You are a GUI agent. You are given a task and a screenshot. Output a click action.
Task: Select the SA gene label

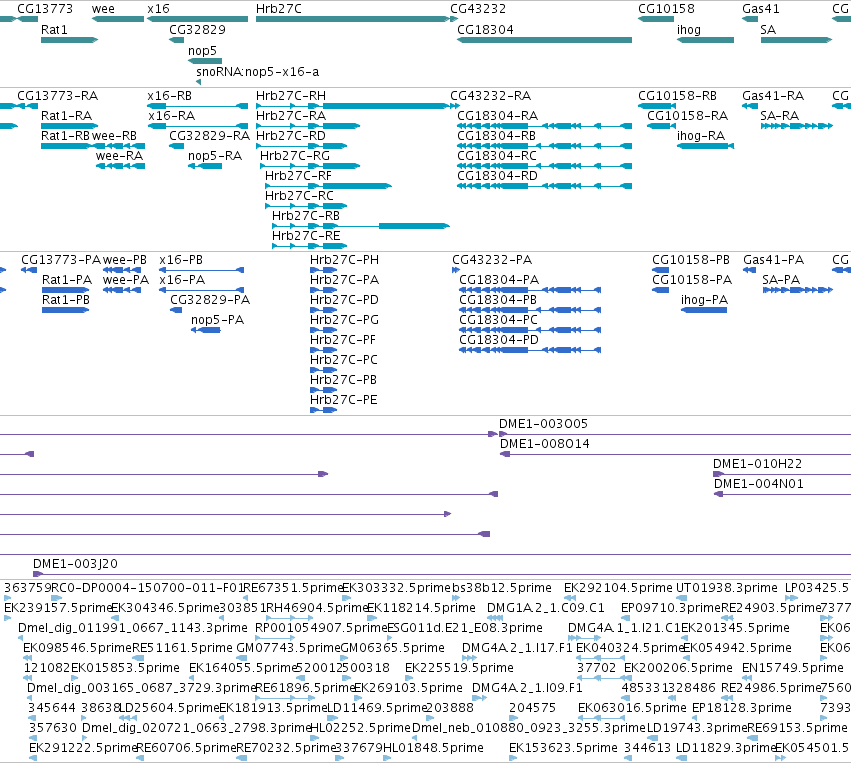pyautogui.click(x=768, y=29)
